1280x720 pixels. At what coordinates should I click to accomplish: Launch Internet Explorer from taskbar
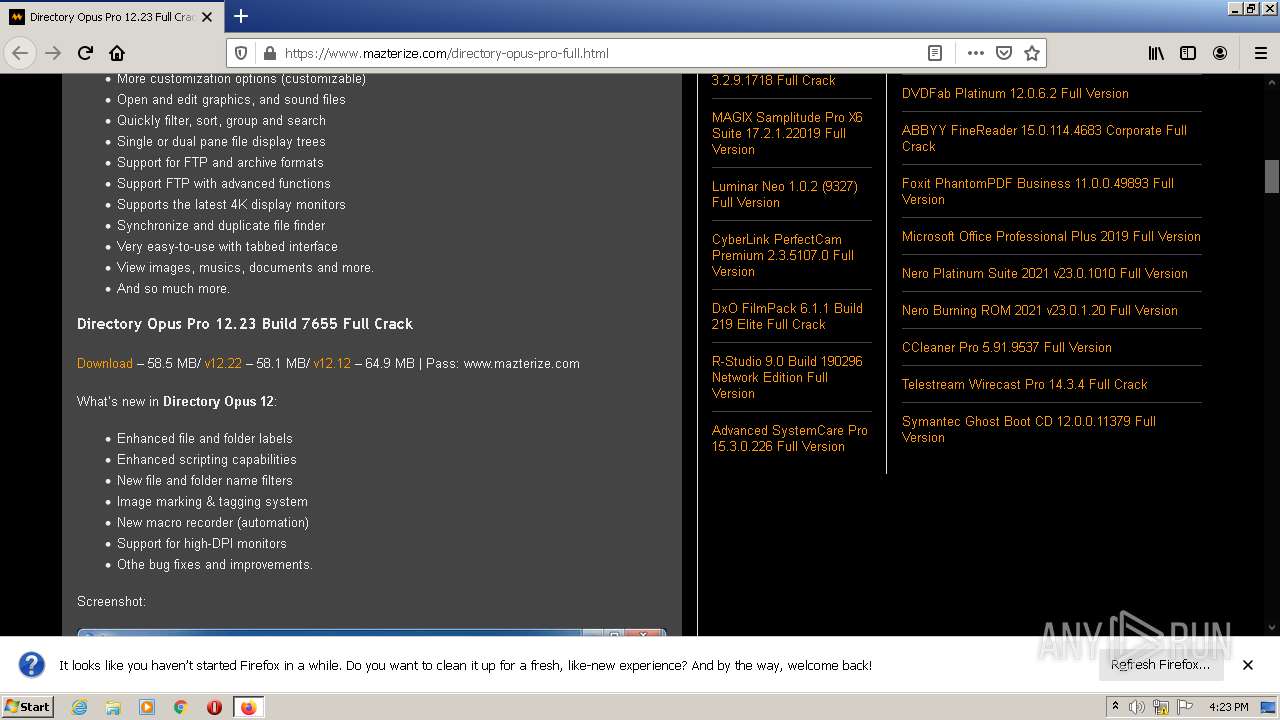[80, 707]
